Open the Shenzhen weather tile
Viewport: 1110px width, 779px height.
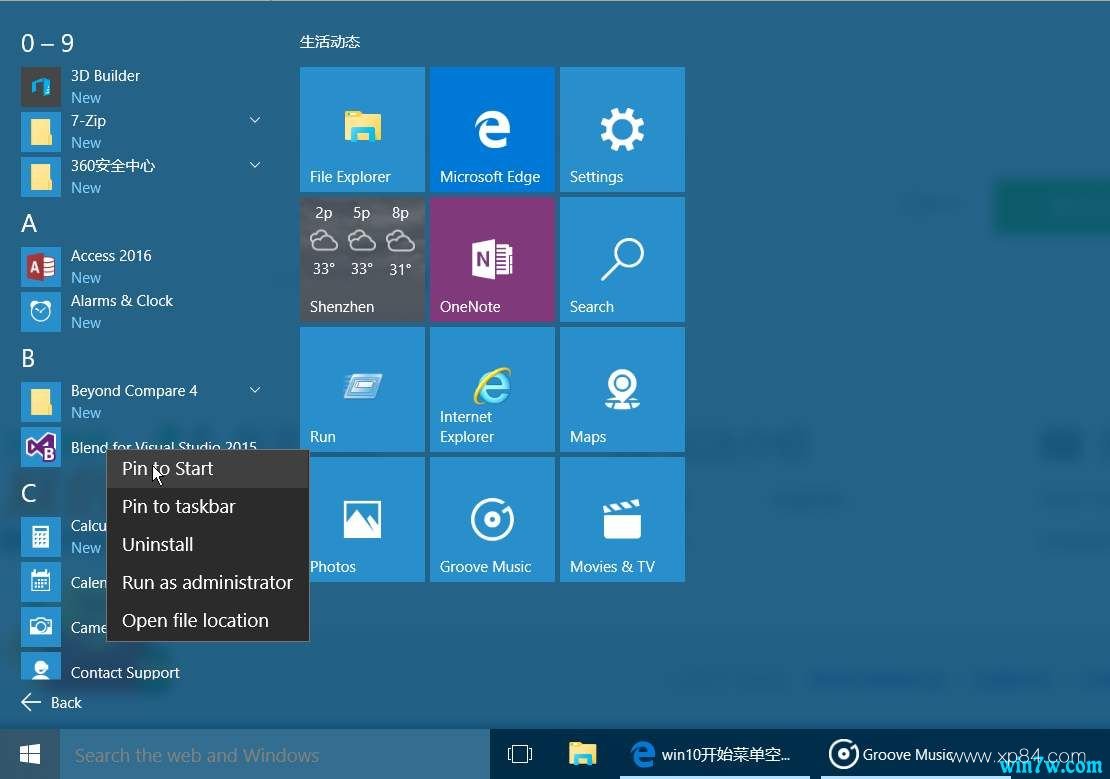(x=362, y=259)
